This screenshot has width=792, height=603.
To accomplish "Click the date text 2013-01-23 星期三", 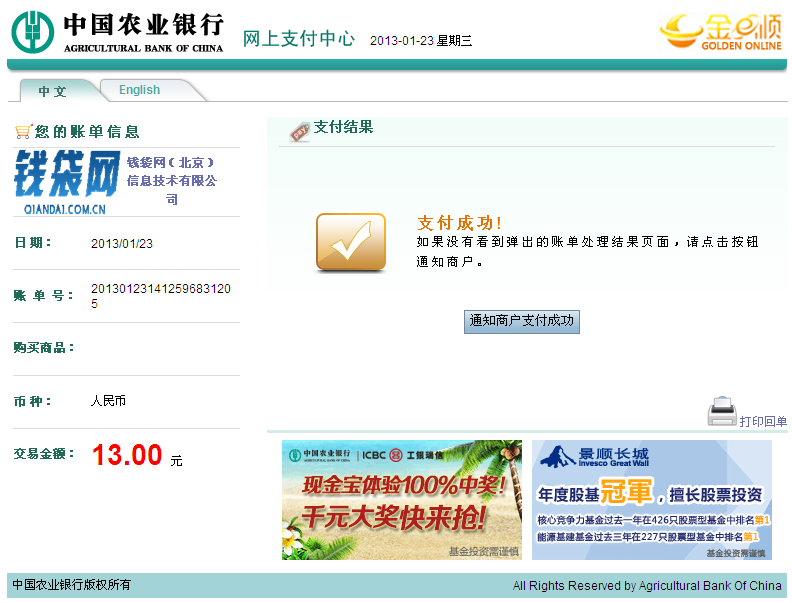I will click(x=421, y=40).
